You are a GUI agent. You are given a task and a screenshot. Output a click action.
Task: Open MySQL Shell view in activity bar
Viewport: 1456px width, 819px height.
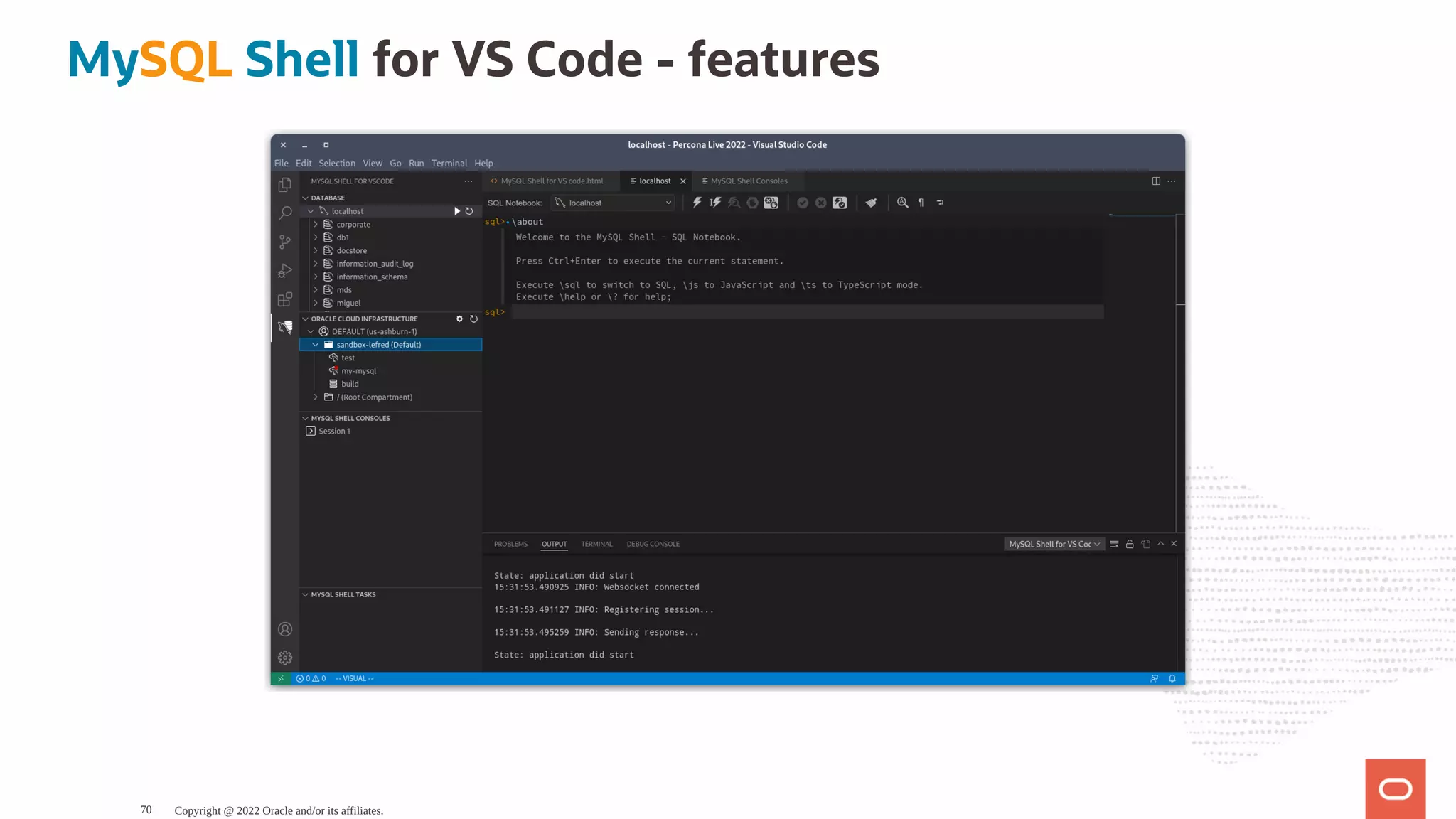coord(285,327)
